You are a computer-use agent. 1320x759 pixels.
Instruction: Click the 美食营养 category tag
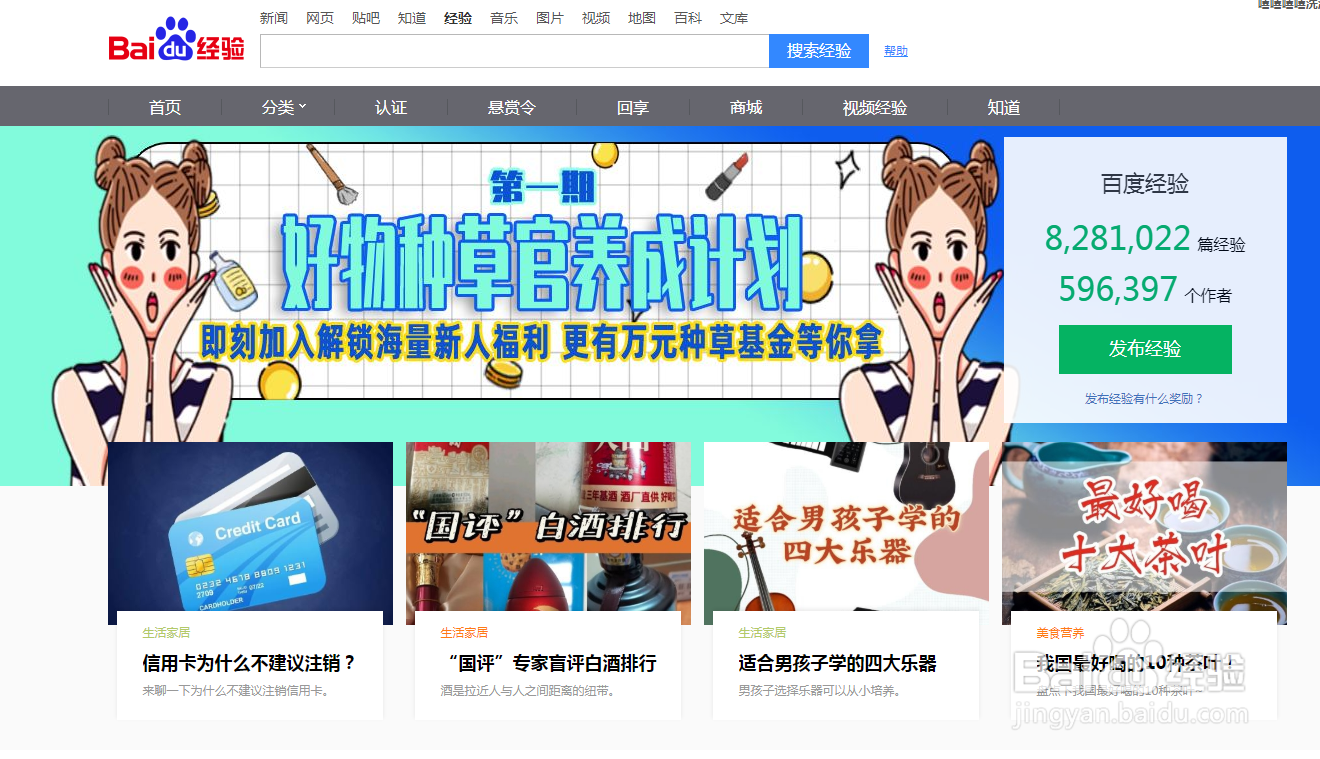1060,633
